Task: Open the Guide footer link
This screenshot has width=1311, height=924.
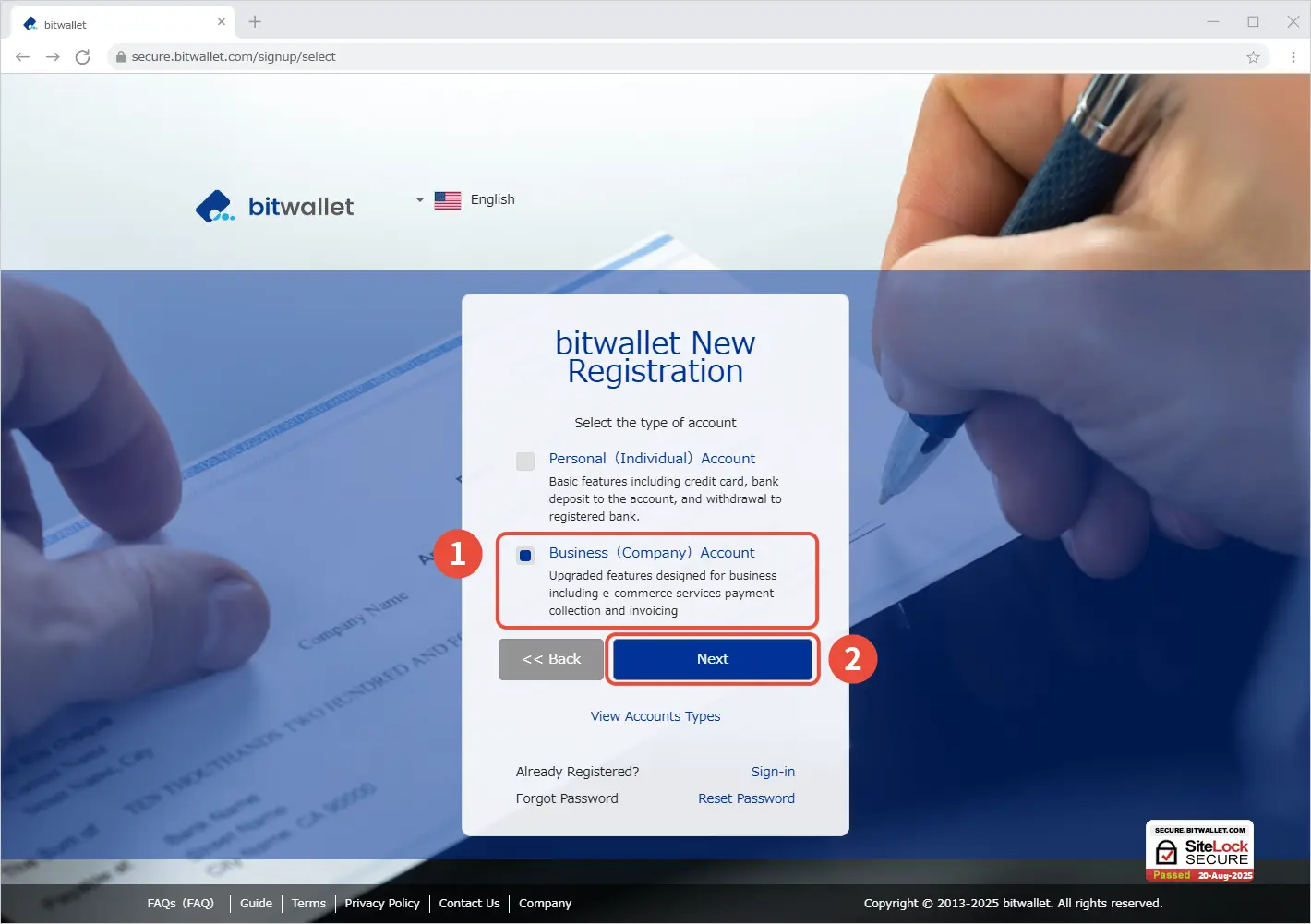Action: pos(256,904)
